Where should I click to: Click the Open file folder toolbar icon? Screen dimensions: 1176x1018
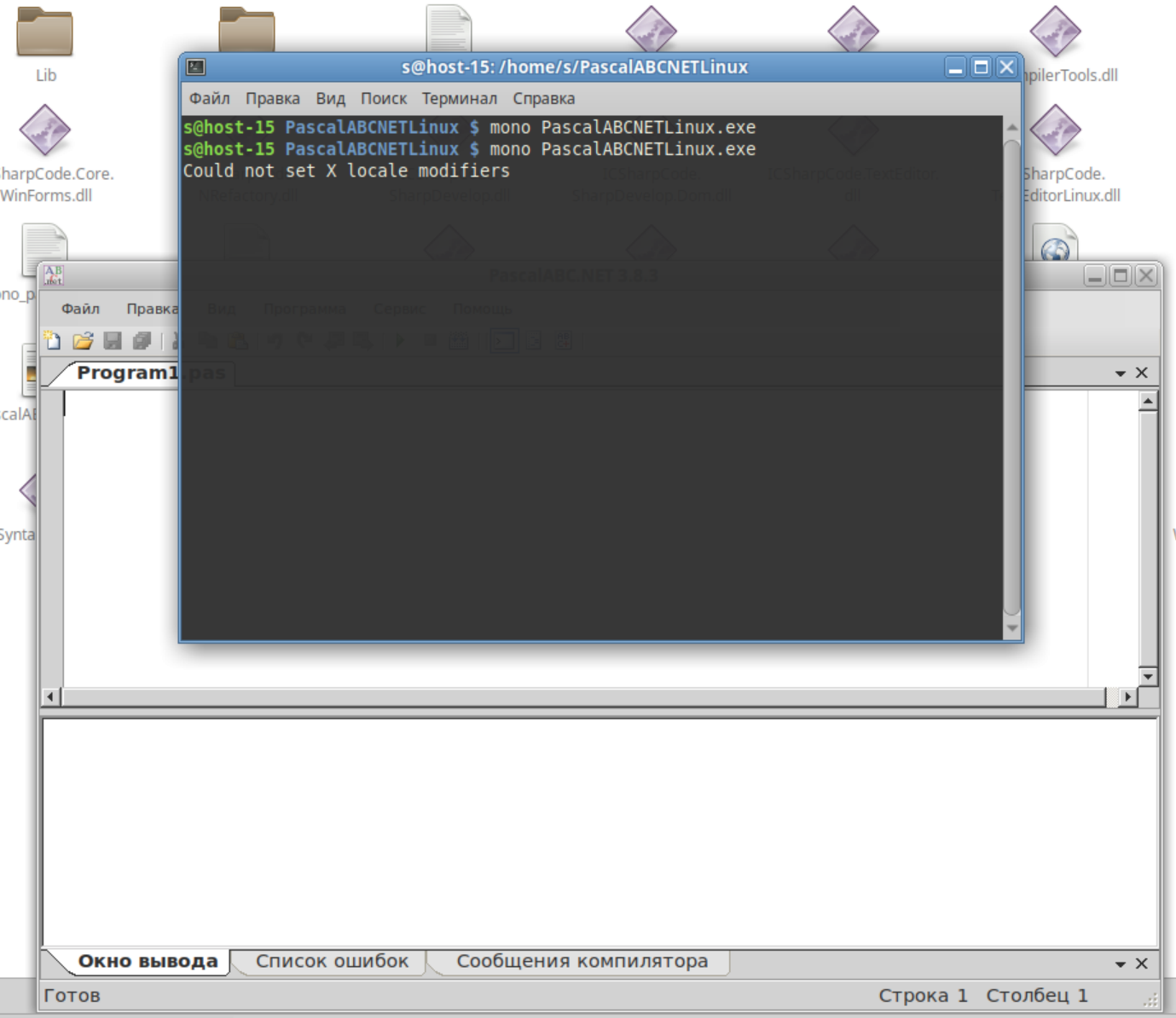pyautogui.click(x=83, y=341)
